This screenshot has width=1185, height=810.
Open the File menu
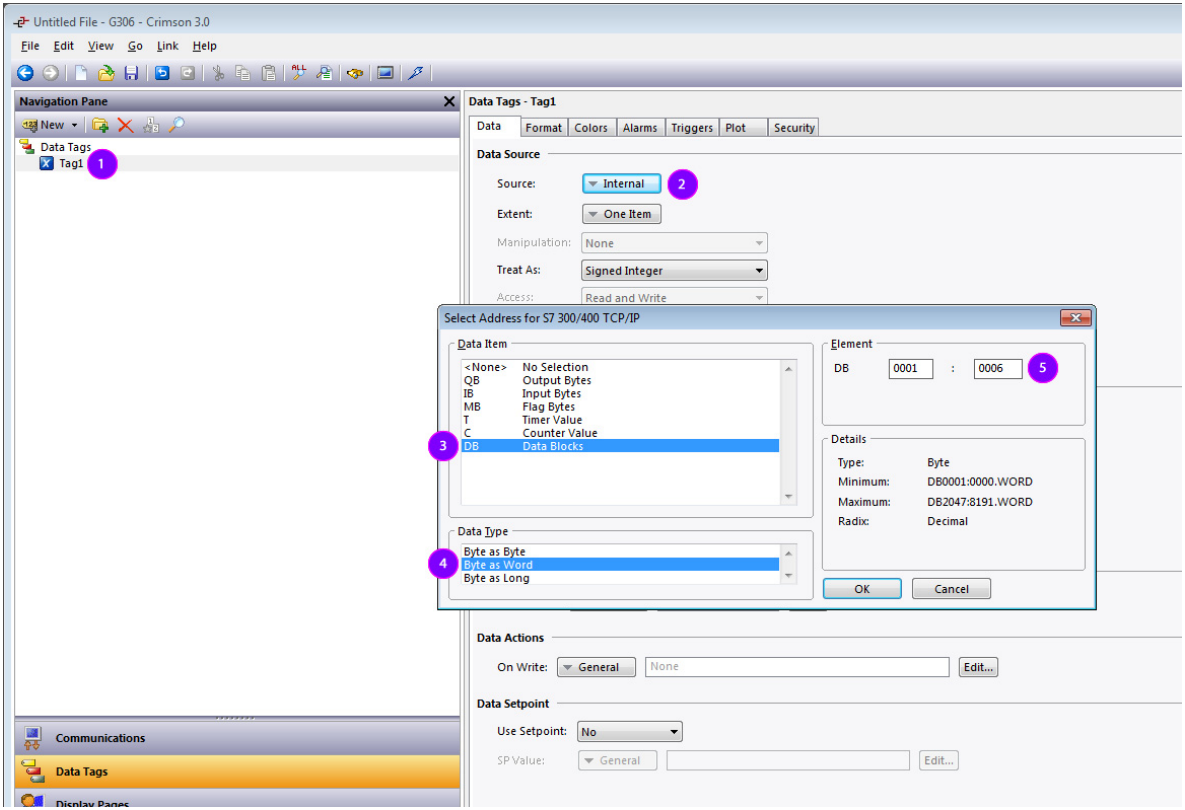(30, 46)
